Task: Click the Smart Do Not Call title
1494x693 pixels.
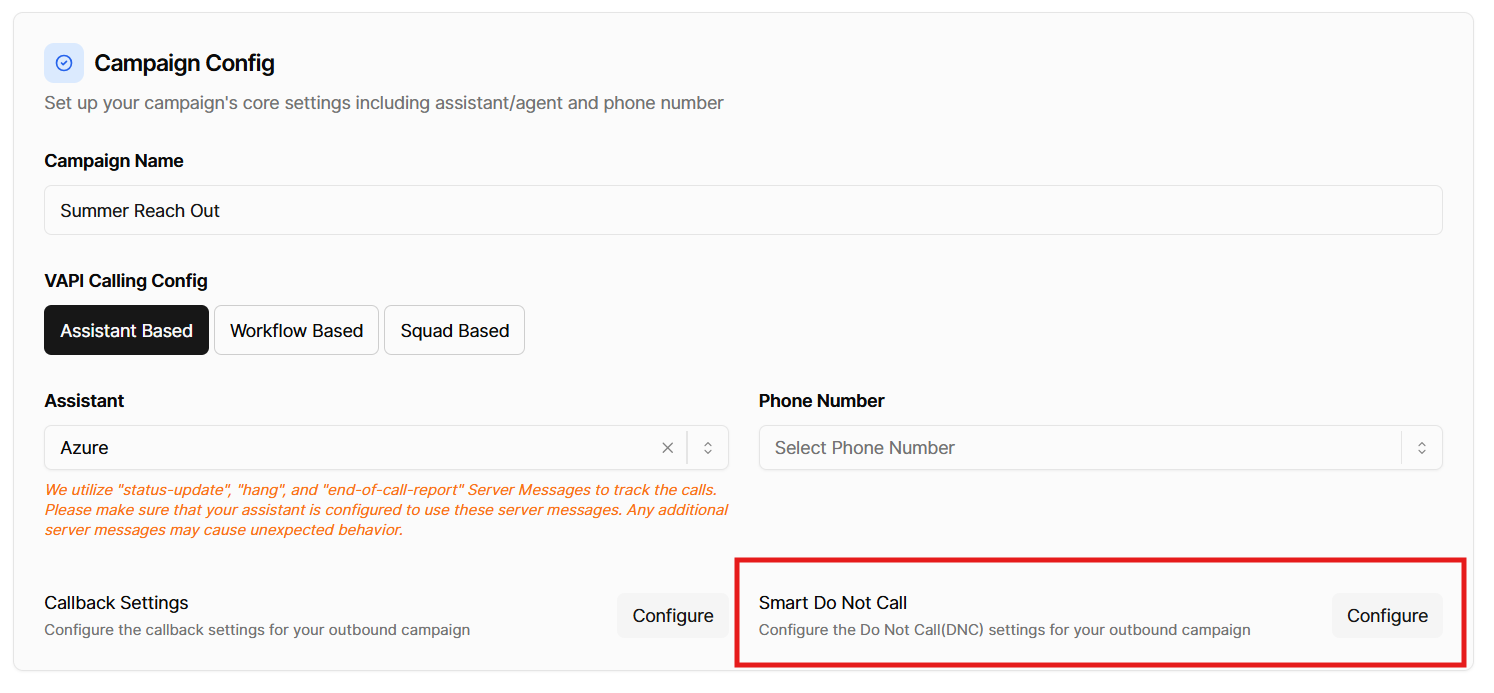Action: (x=832, y=603)
